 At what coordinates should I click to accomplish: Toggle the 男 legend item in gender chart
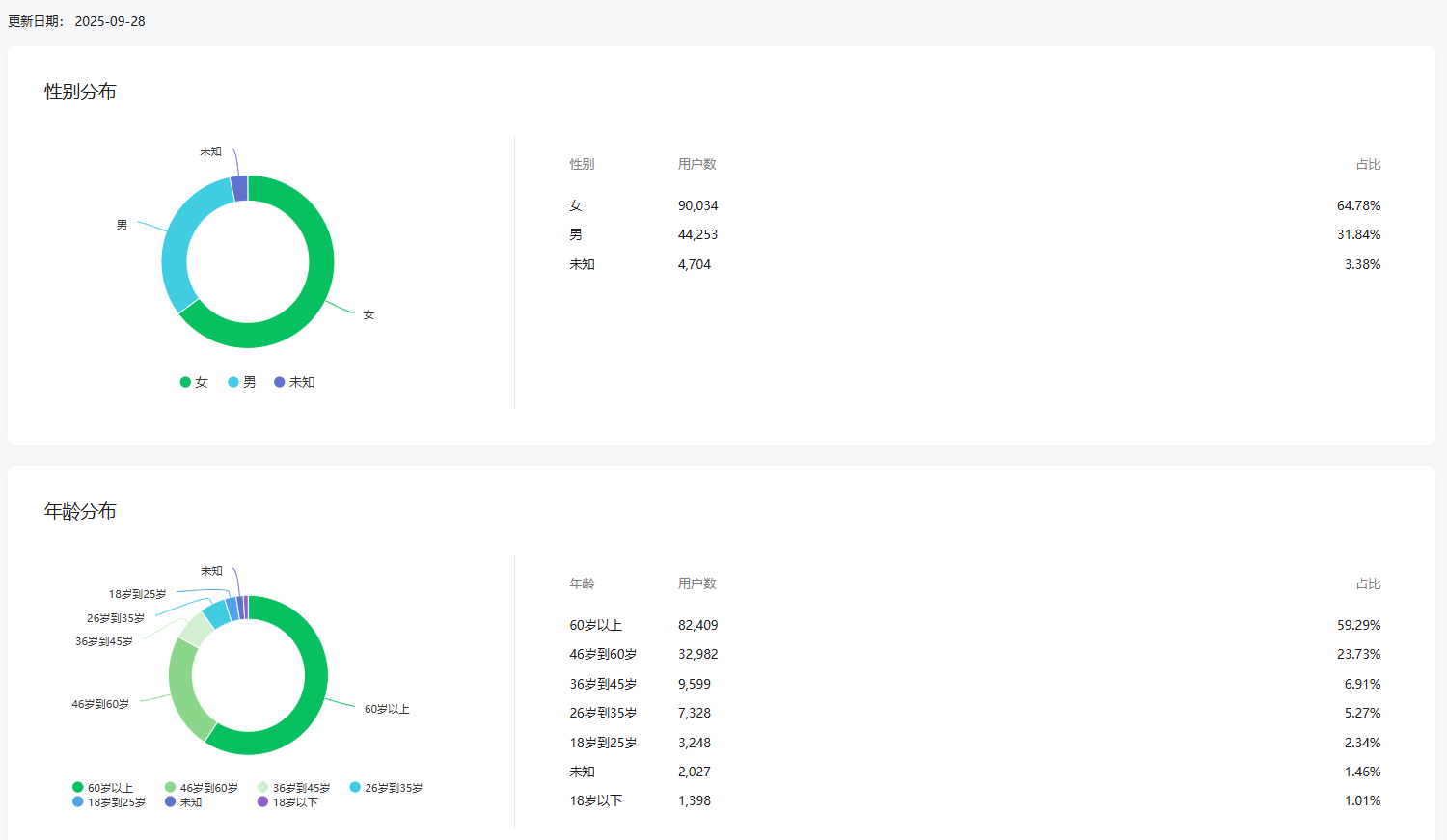pos(242,382)
